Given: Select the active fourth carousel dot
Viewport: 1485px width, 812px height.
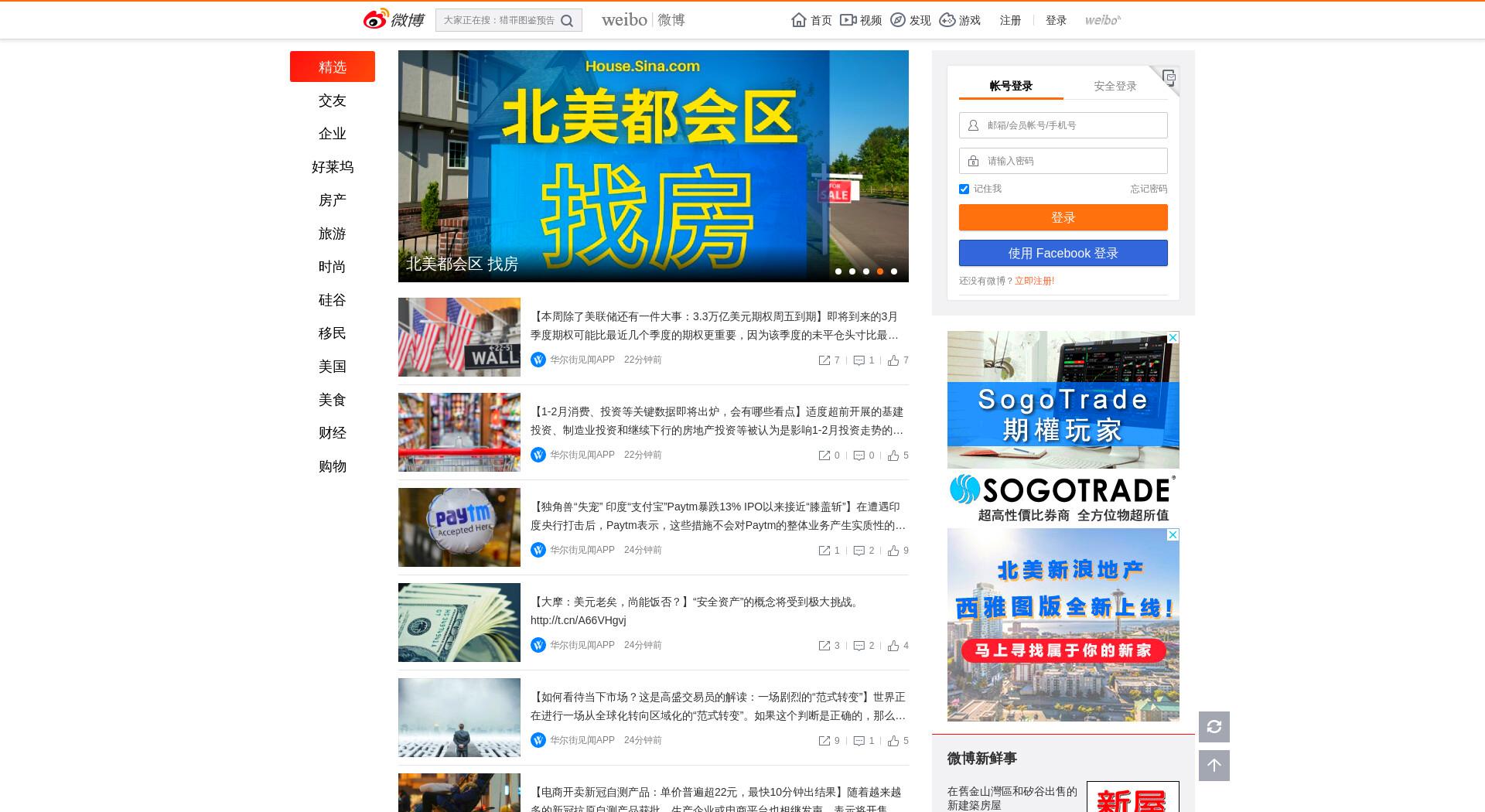Looking at the screenshot, I should pos(880,271).
